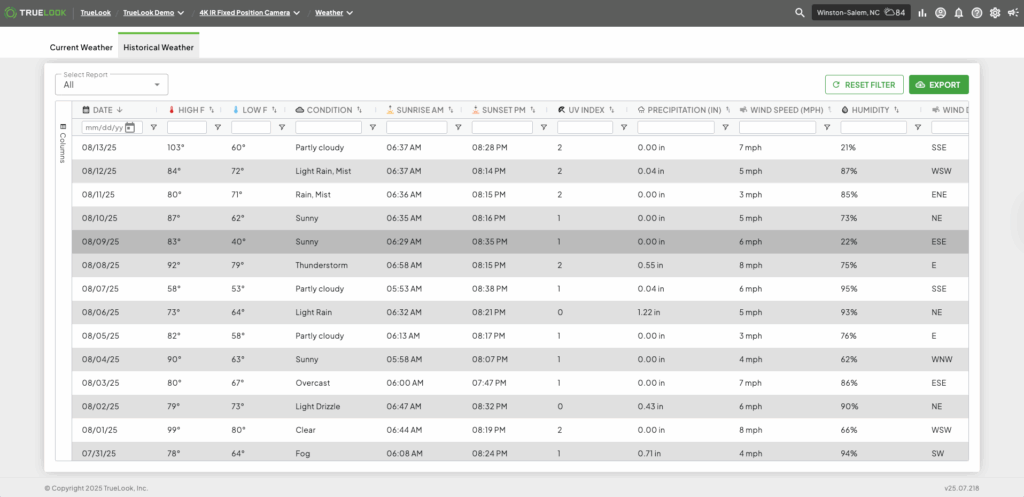The image size is (1024, 497).
Task: Click the Thunderstorm condition cell
Action: 321,265
